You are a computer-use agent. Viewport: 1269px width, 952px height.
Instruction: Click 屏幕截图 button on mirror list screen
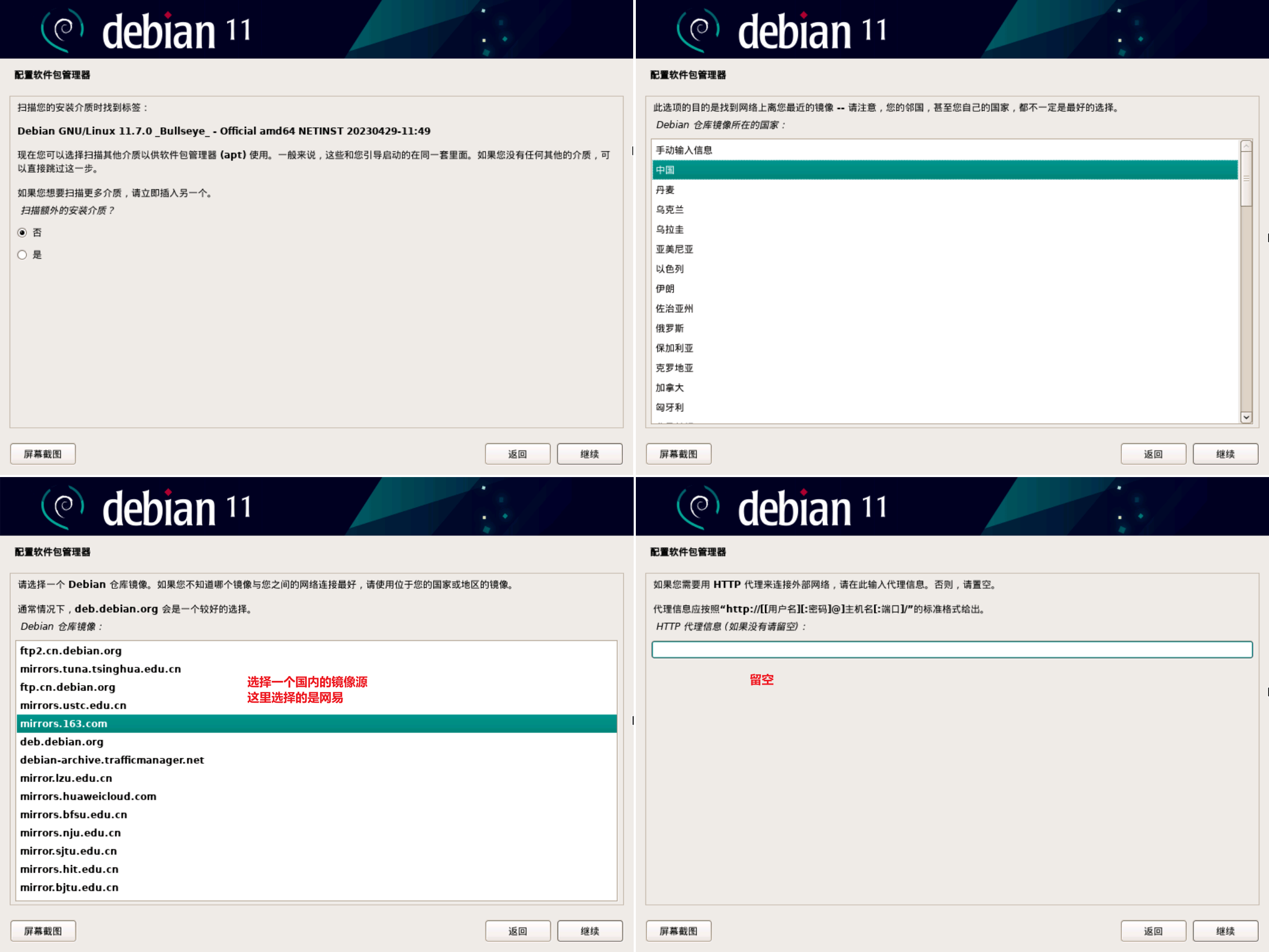click(43, 931)
